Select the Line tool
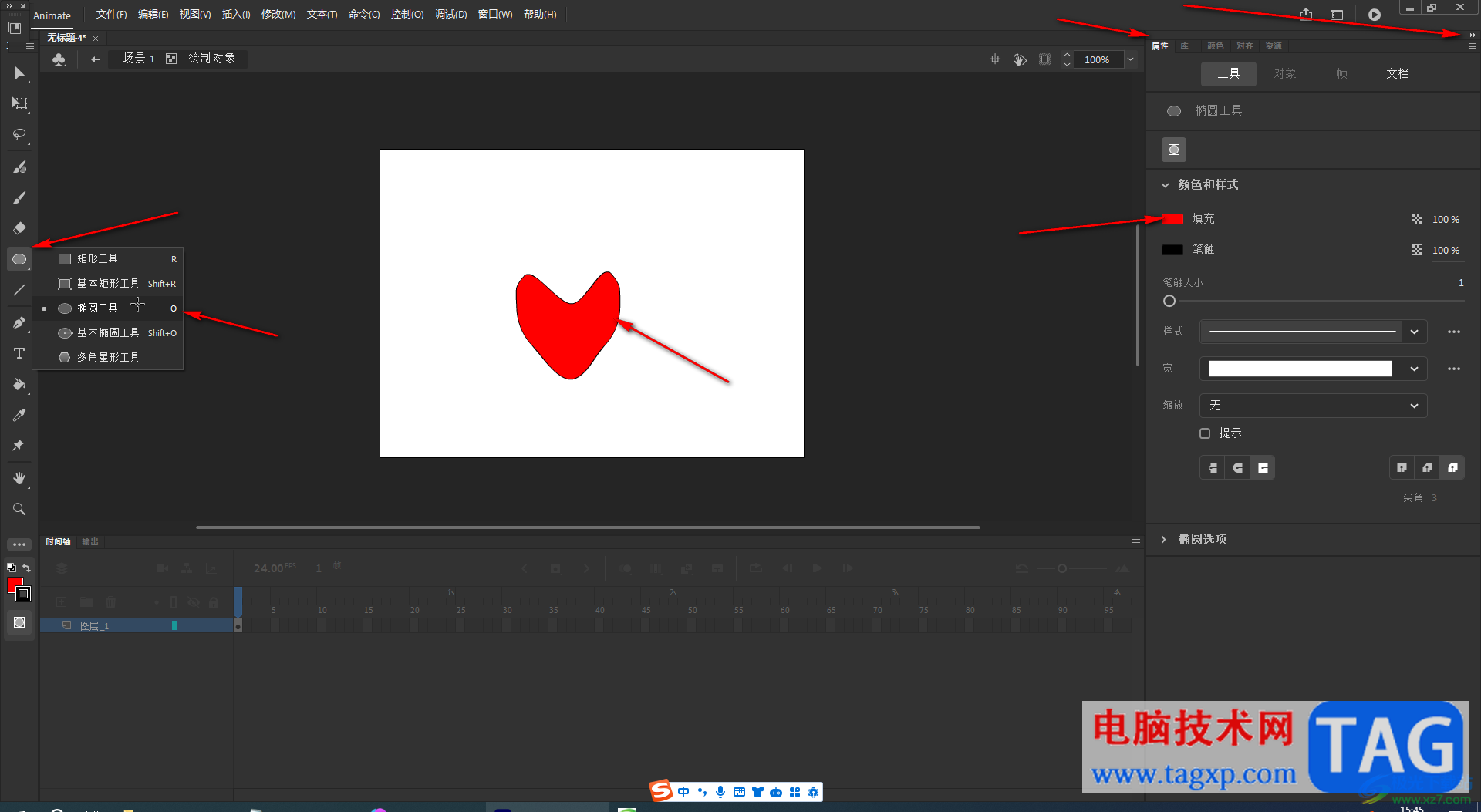1481x812 pixels. [x=19, y=290]
